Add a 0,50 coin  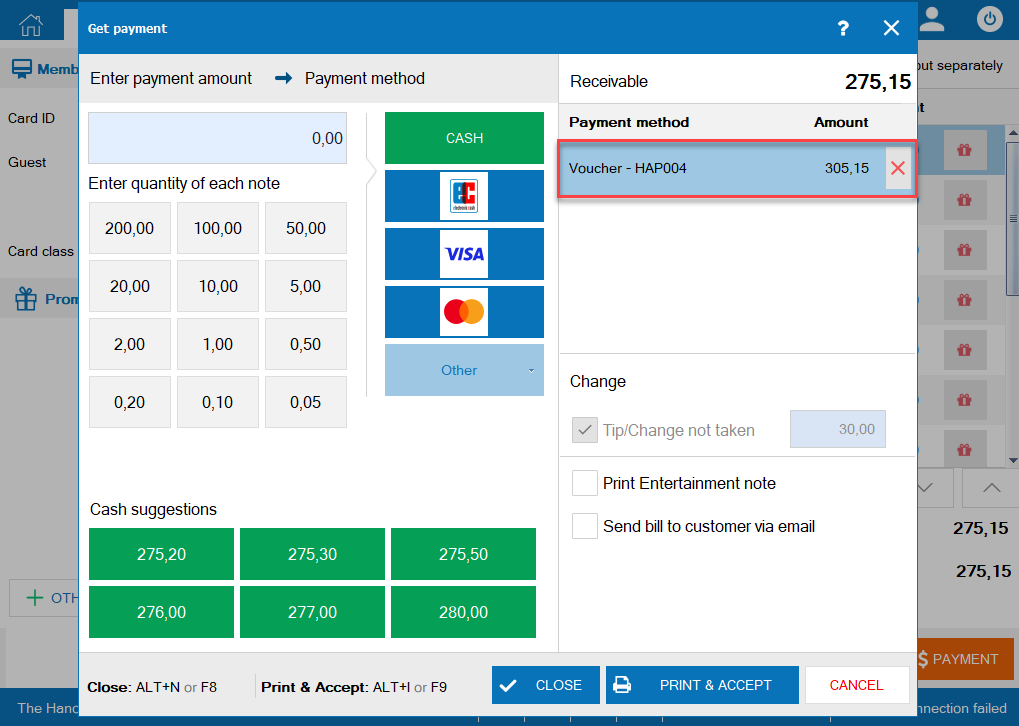tap(306, 344)
